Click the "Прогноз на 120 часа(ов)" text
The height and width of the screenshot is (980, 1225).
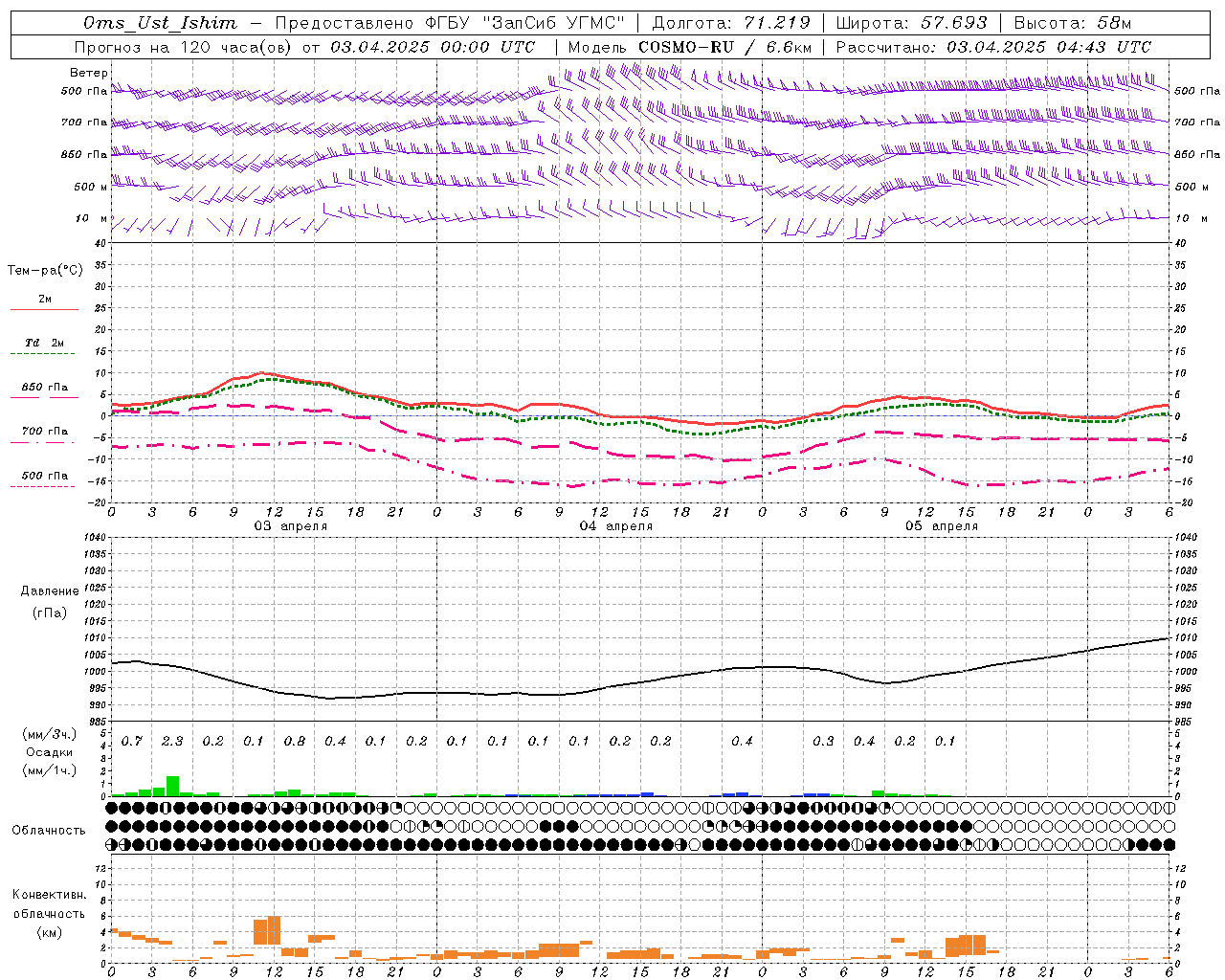[x=185, y=47]
